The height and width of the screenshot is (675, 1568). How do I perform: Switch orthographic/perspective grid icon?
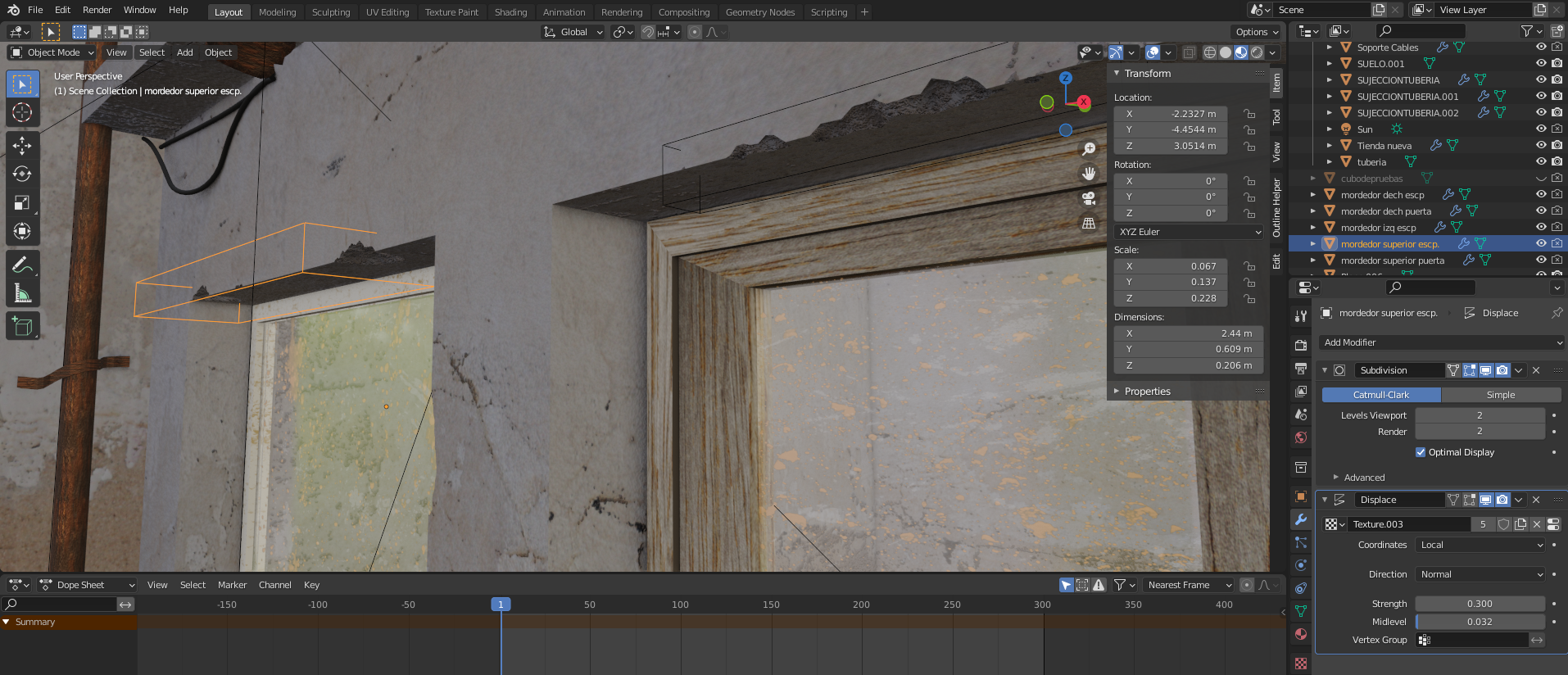1089,223
